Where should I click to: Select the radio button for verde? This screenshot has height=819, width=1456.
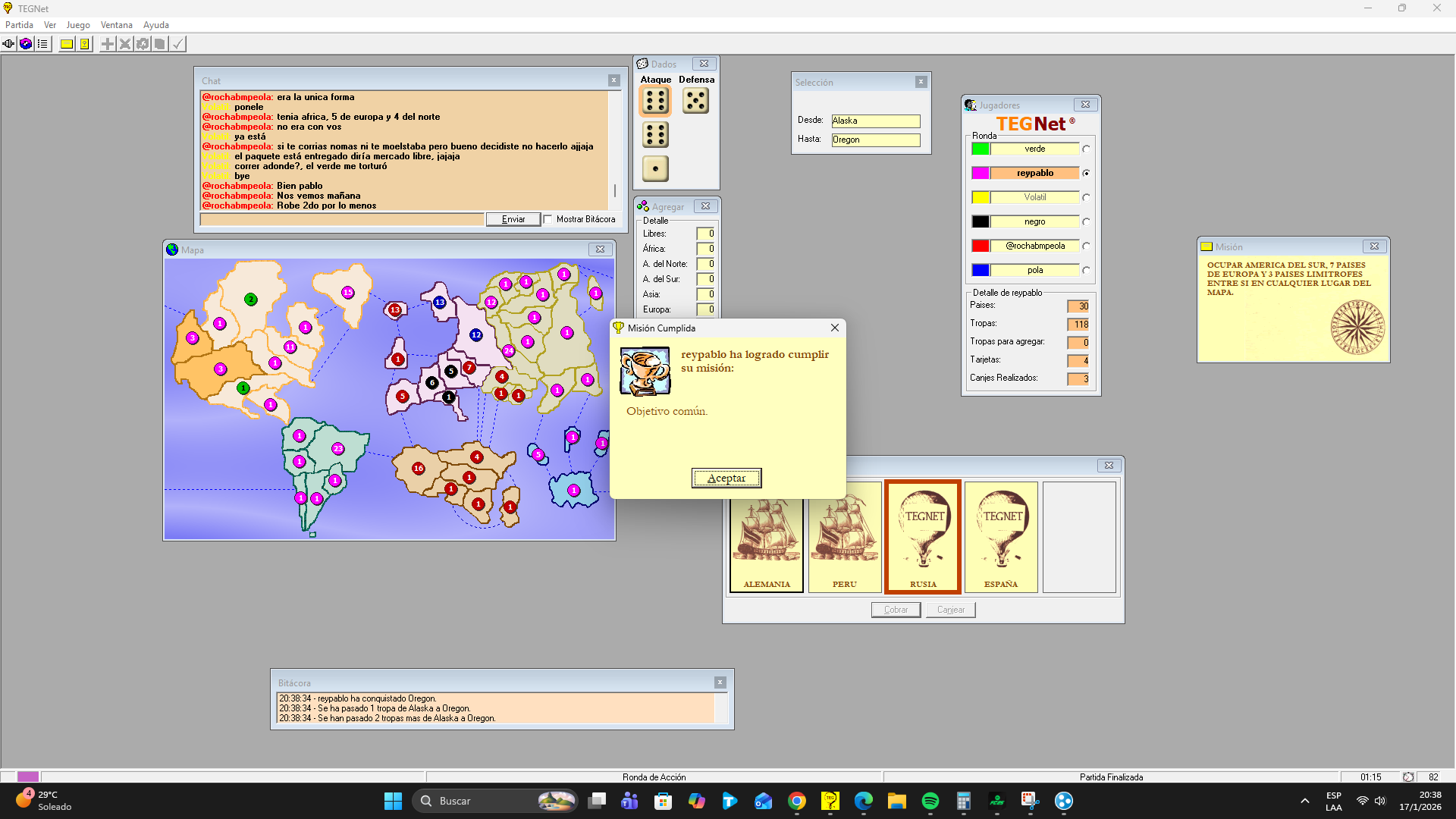(x=1086, y=149)
